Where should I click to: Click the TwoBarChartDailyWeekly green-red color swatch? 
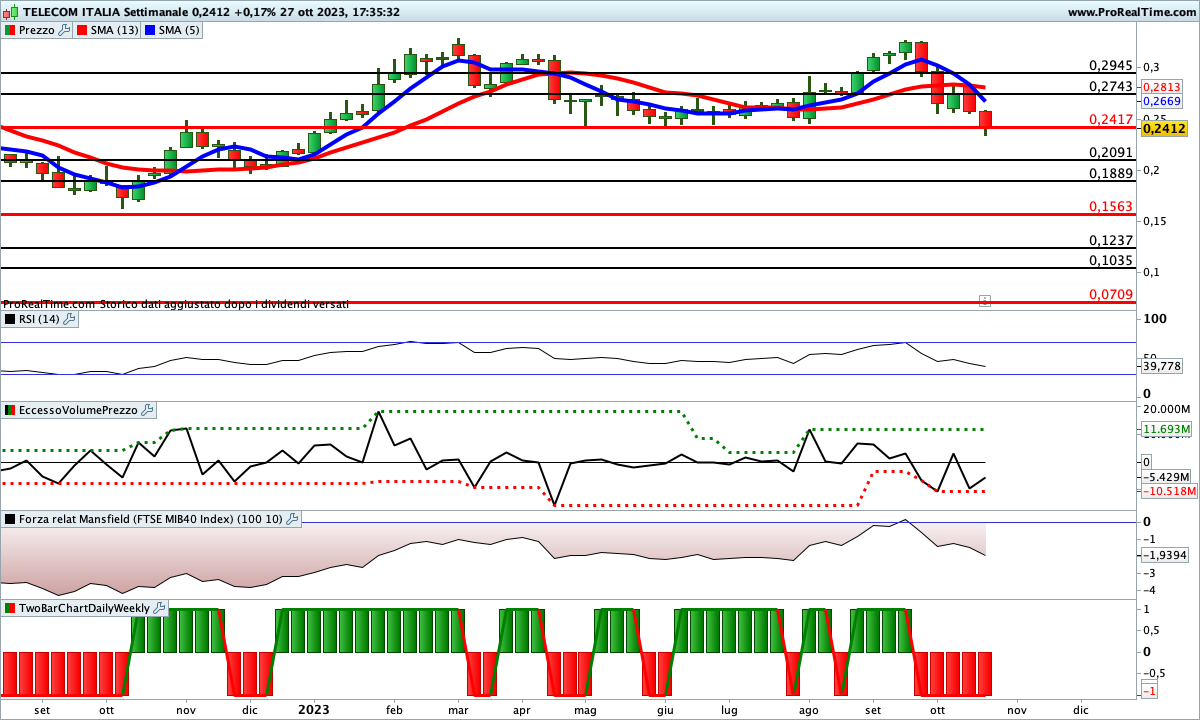10,608
